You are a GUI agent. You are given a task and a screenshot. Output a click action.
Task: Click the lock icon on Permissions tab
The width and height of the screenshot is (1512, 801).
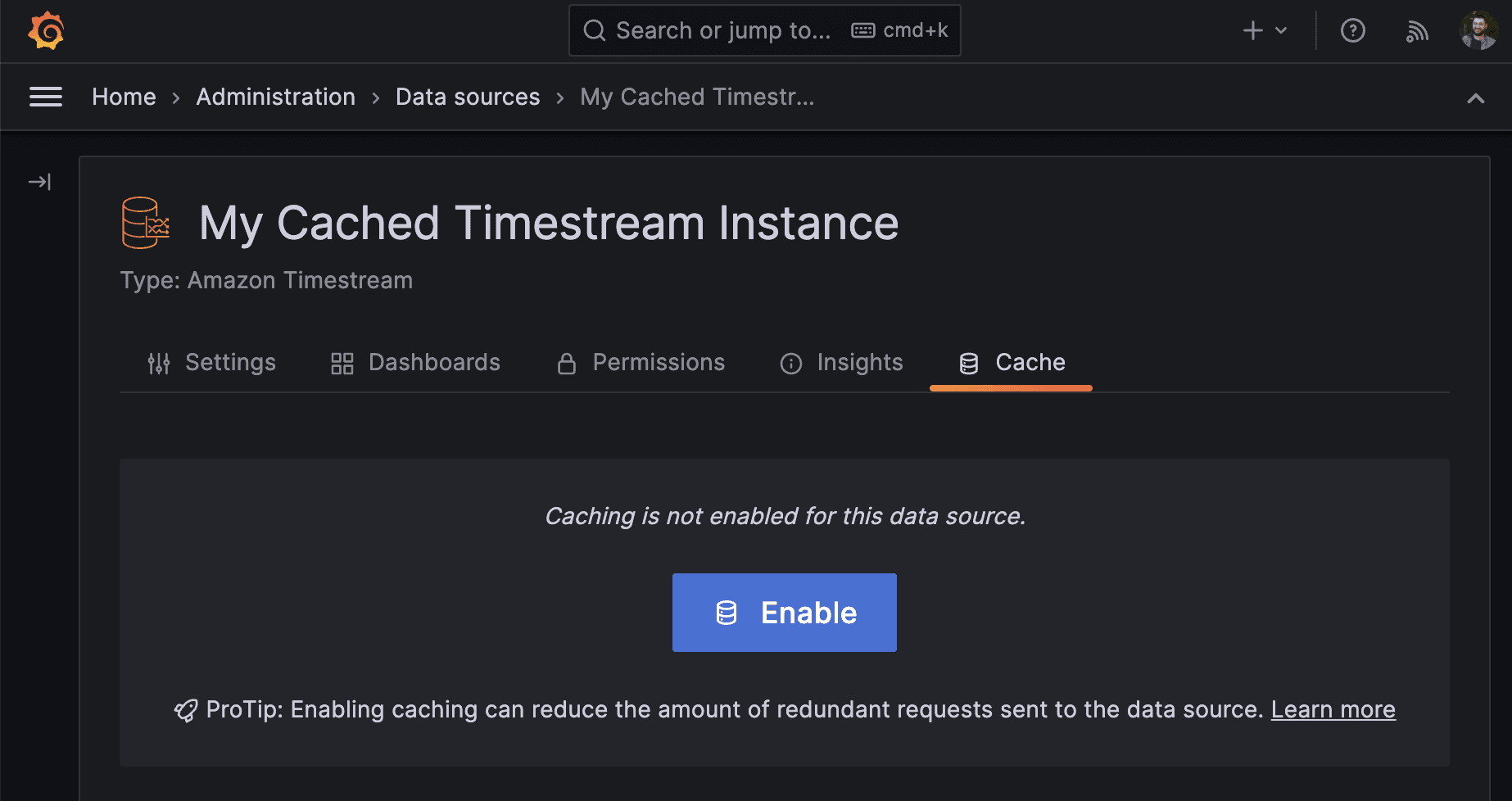point(567,363)
